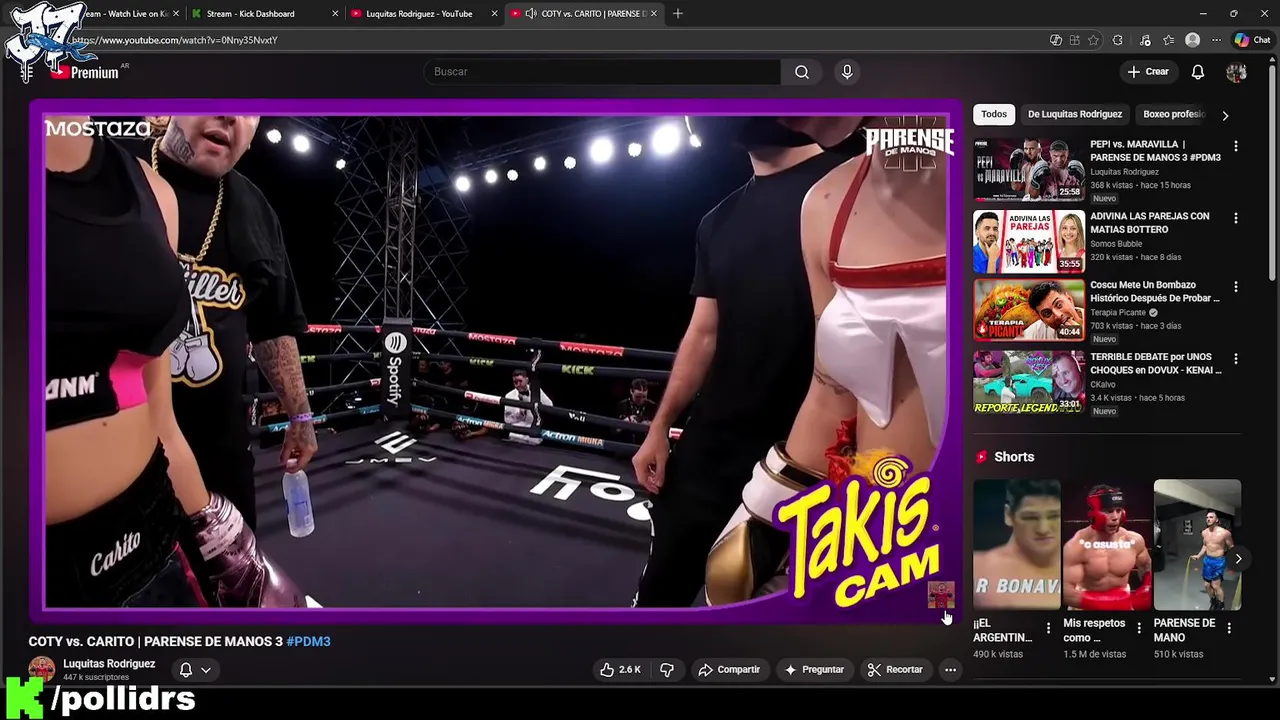
Task: Click the Shorts section icon
Action: point(982,457)
